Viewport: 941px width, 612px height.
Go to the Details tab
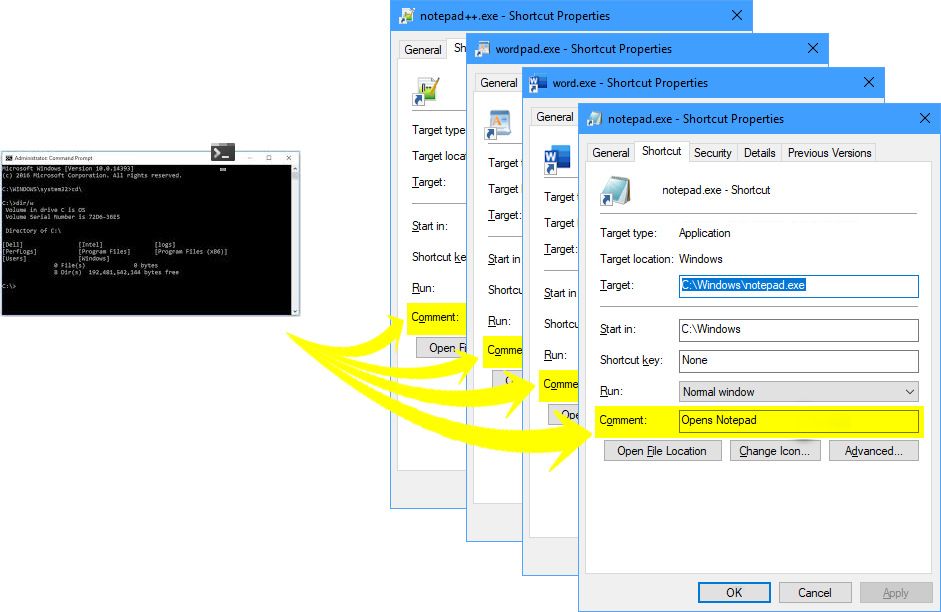click(759, 153)
